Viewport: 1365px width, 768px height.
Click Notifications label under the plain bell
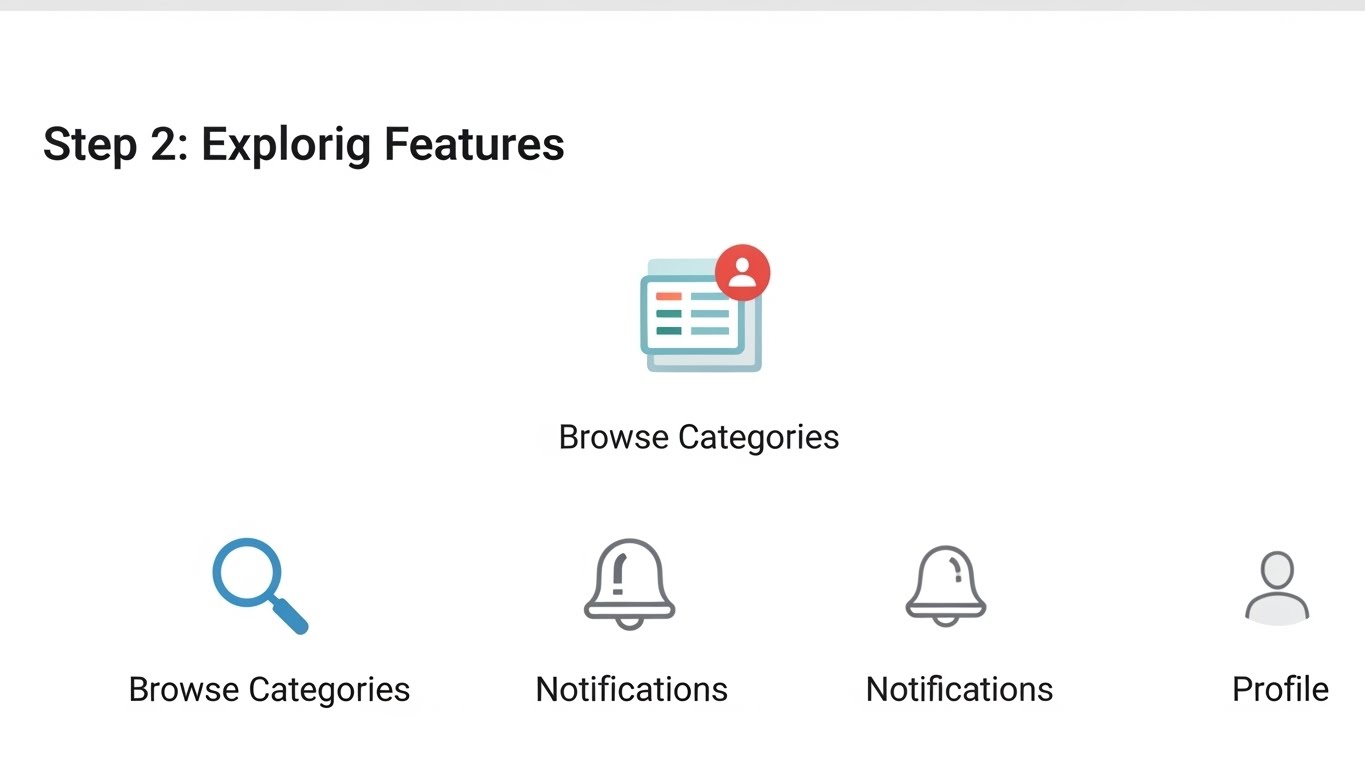(959, 690)
